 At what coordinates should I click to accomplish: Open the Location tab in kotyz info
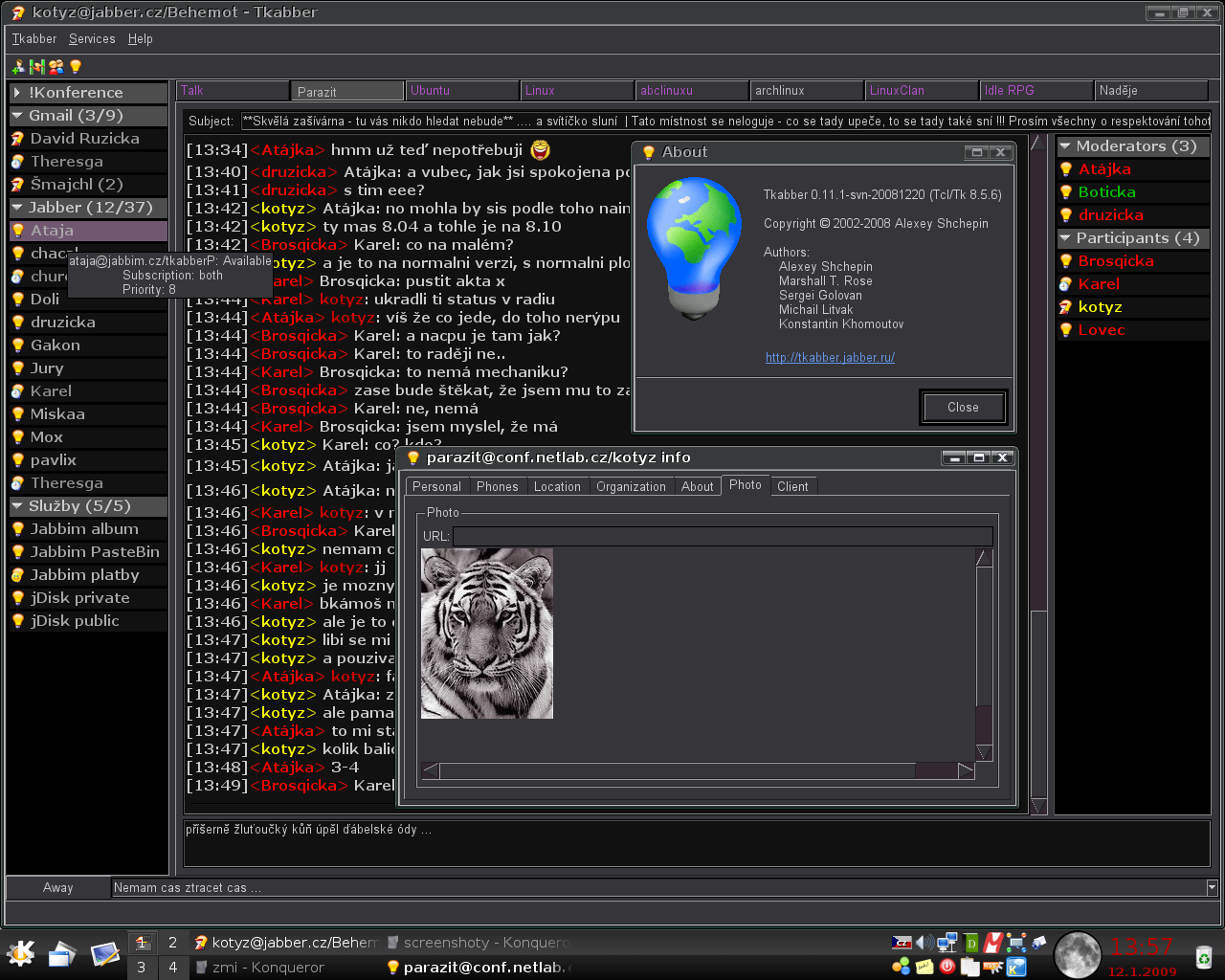coord(557,487)
